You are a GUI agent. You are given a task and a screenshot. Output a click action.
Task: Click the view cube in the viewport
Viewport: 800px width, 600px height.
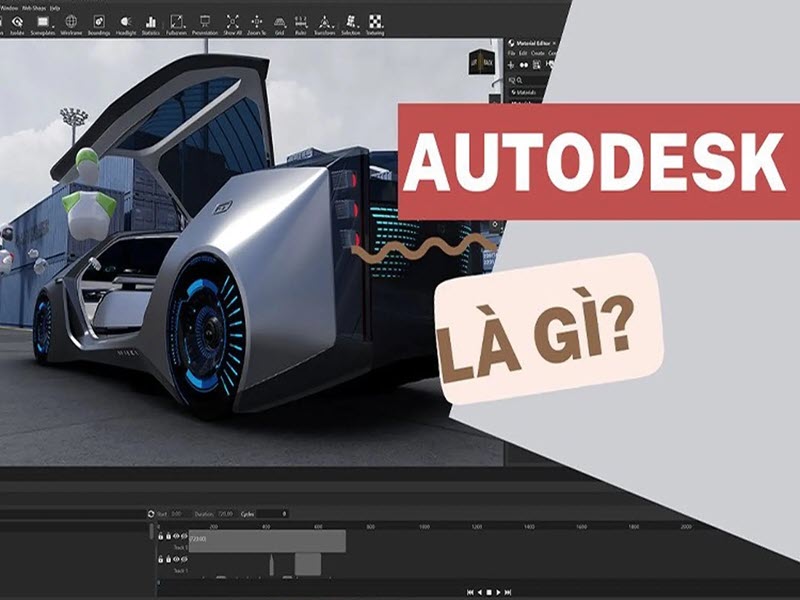coord(482,62)
